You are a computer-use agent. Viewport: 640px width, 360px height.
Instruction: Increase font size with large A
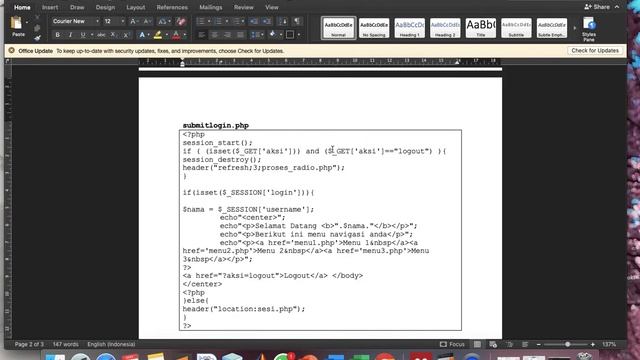tap(134, 21)
